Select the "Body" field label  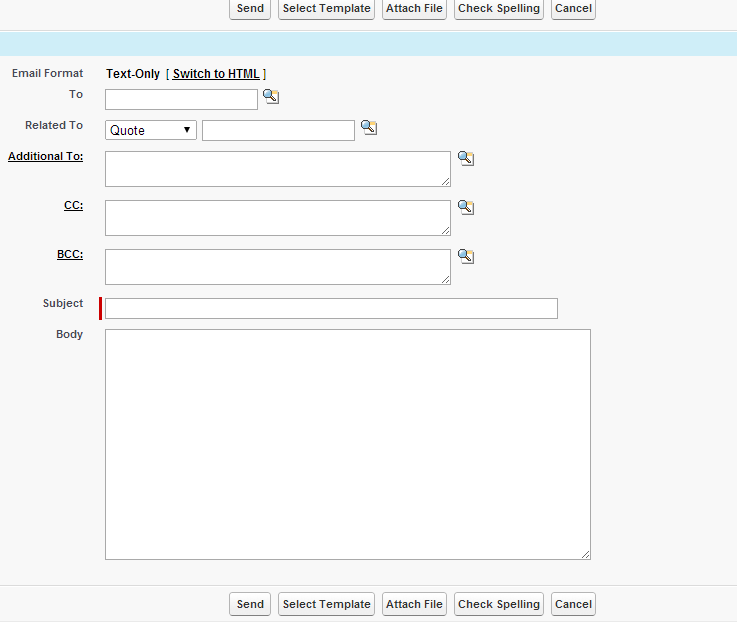70,334
